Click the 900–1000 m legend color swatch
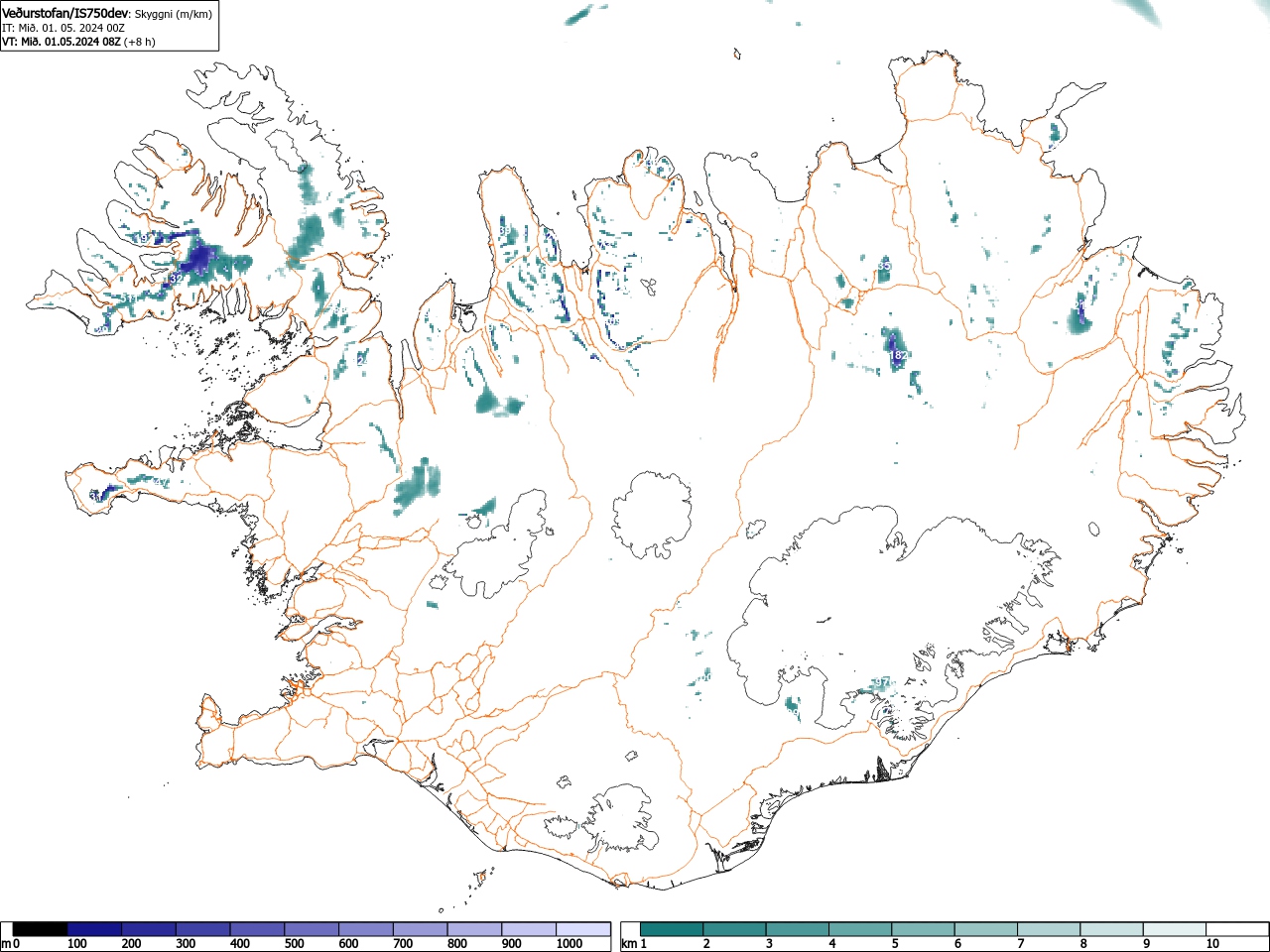Screen dimensions: 1270x952 pyautogui.click(x=529, y=929)
